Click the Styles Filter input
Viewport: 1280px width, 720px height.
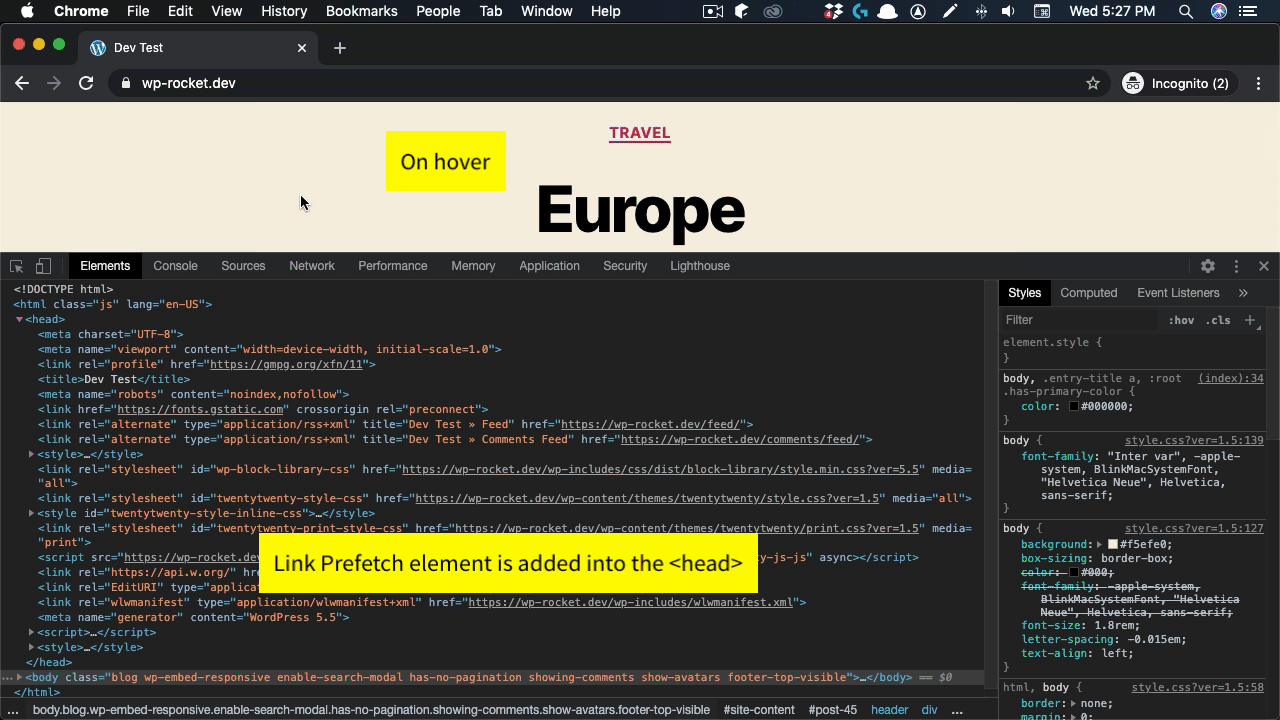coord(1080,320)
